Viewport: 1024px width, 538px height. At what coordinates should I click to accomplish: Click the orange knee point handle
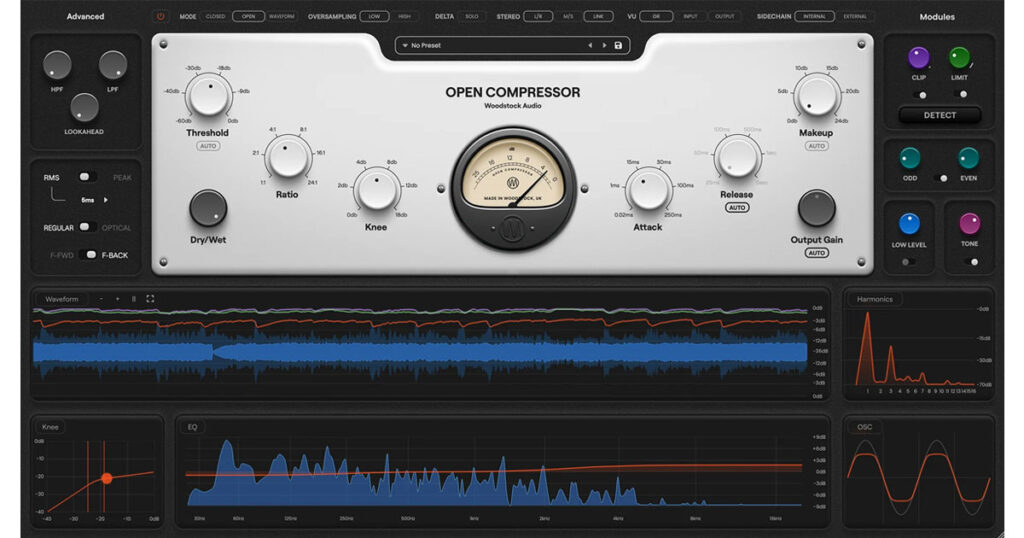coord(106,478)
